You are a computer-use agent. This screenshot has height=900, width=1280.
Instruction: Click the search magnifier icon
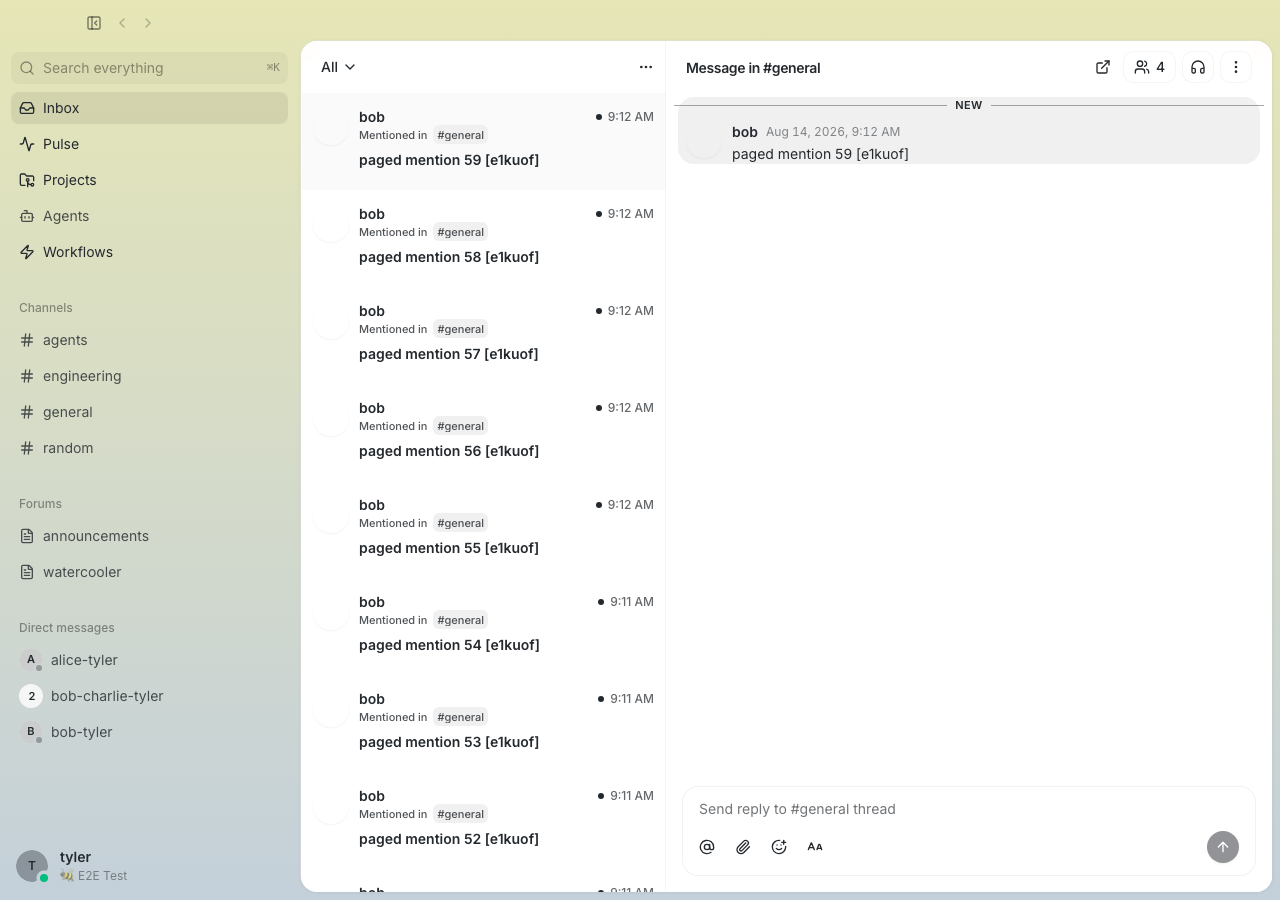tap(27, 68)
